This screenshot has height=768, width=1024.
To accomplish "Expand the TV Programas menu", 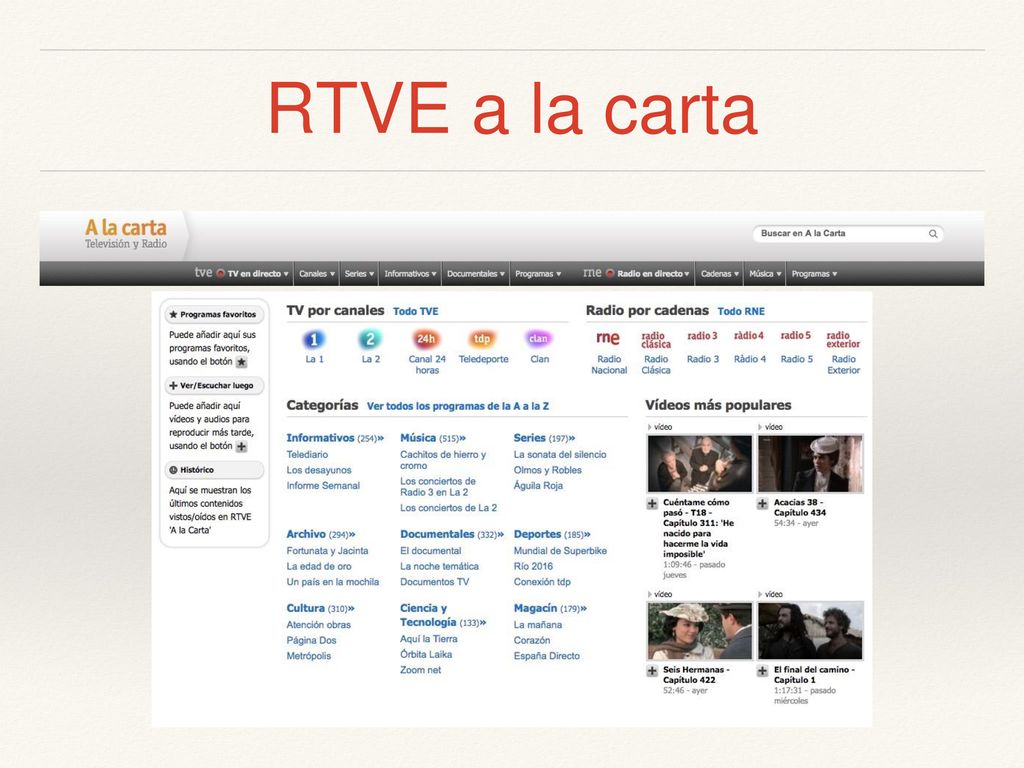I will (x=538, y=274).
